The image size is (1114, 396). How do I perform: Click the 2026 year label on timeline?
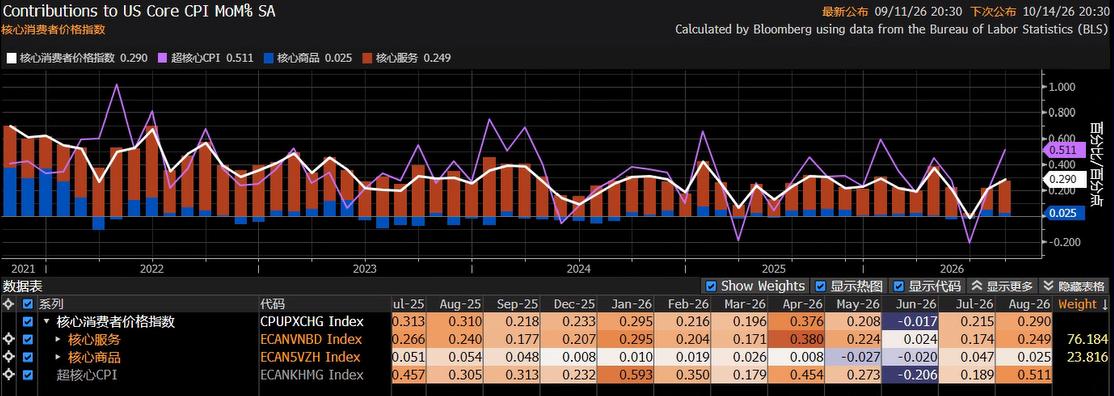951,269
